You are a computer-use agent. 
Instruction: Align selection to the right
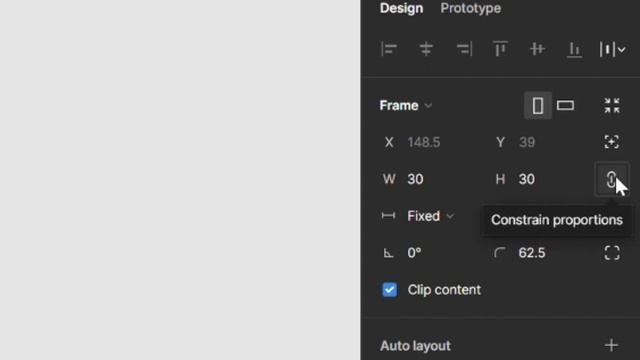pos(464,49)
